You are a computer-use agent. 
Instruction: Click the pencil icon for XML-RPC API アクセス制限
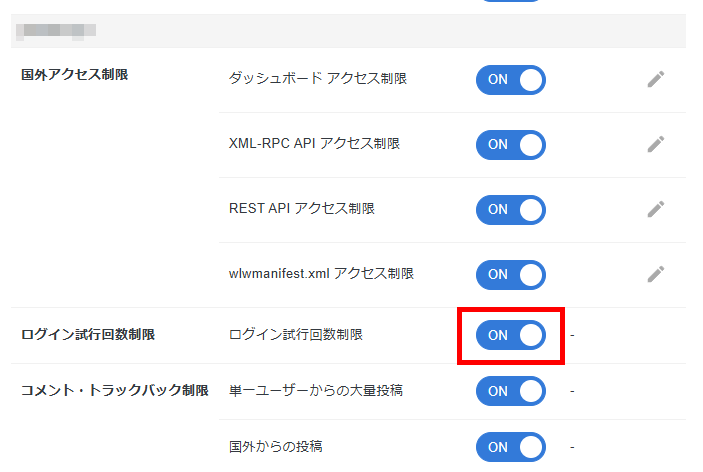655,144
